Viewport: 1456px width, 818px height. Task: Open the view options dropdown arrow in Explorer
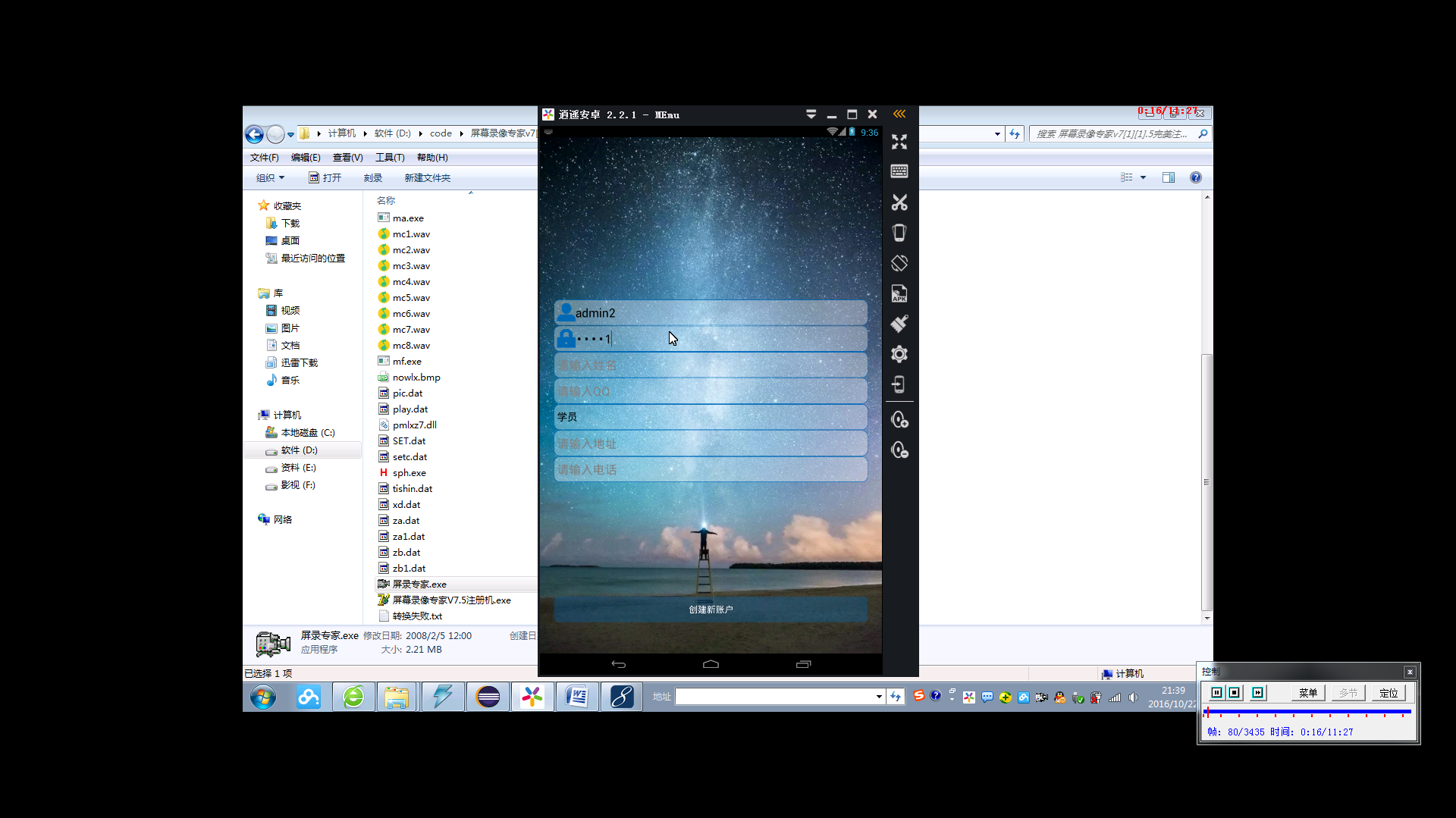coord(1143,177)
